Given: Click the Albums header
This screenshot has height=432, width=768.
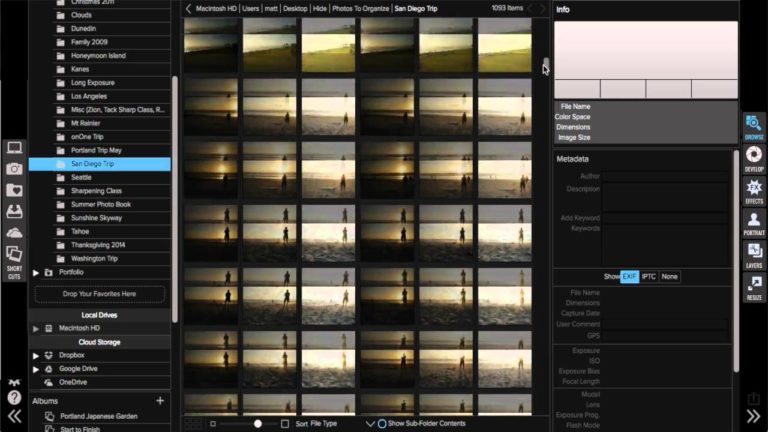Looking at the screenshot, I should 45,401.
